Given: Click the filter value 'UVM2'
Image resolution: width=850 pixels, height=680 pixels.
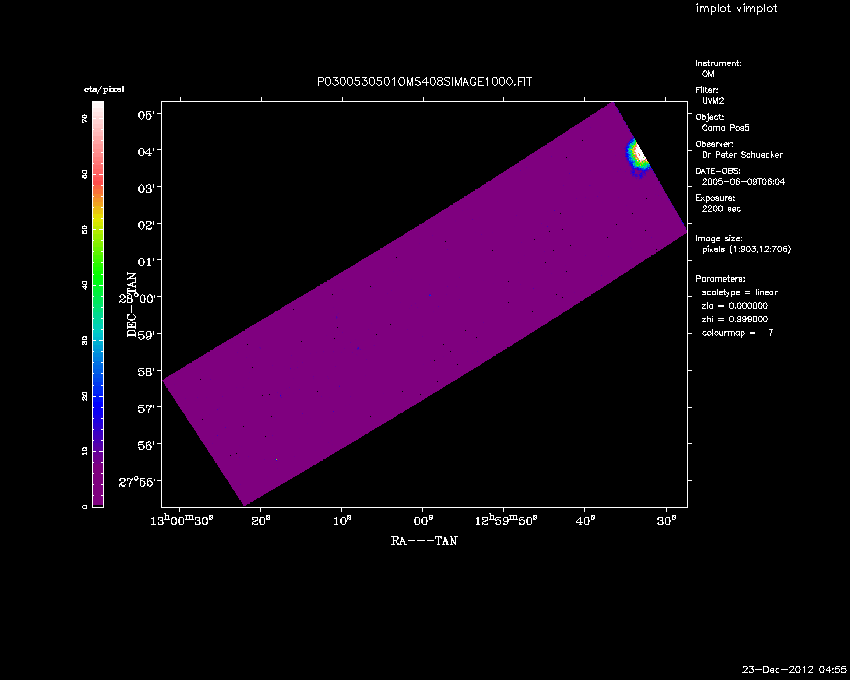Looking at the screenshot, I should coord(713,101).
